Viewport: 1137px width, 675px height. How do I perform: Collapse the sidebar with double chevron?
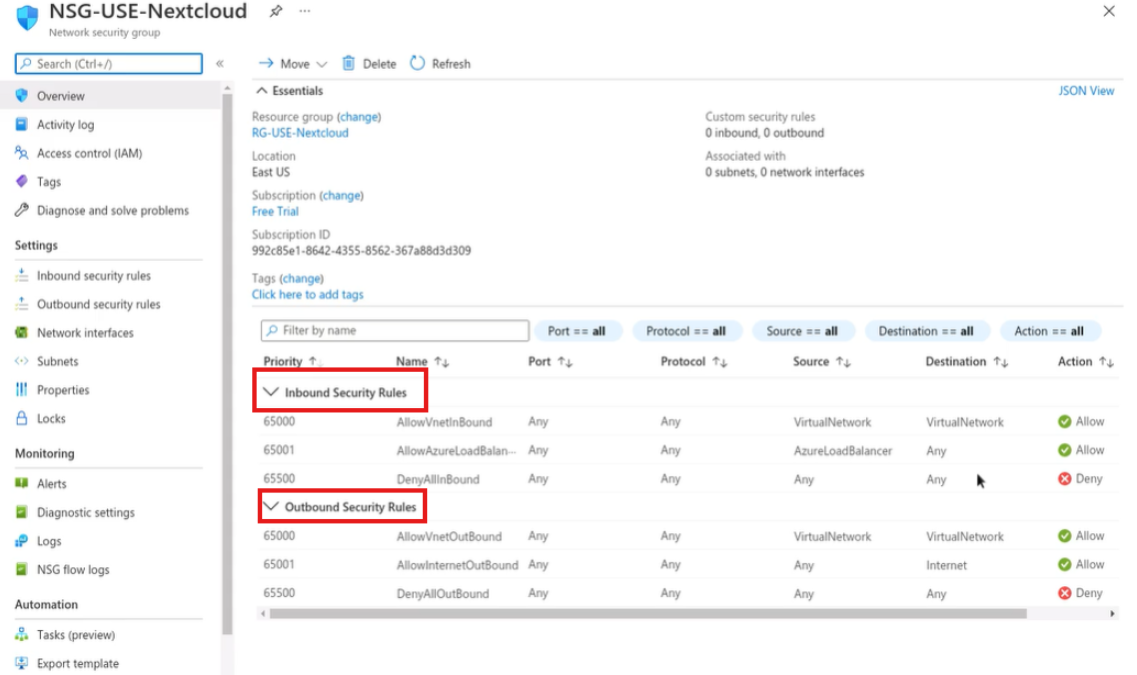(x=220, y=64)
